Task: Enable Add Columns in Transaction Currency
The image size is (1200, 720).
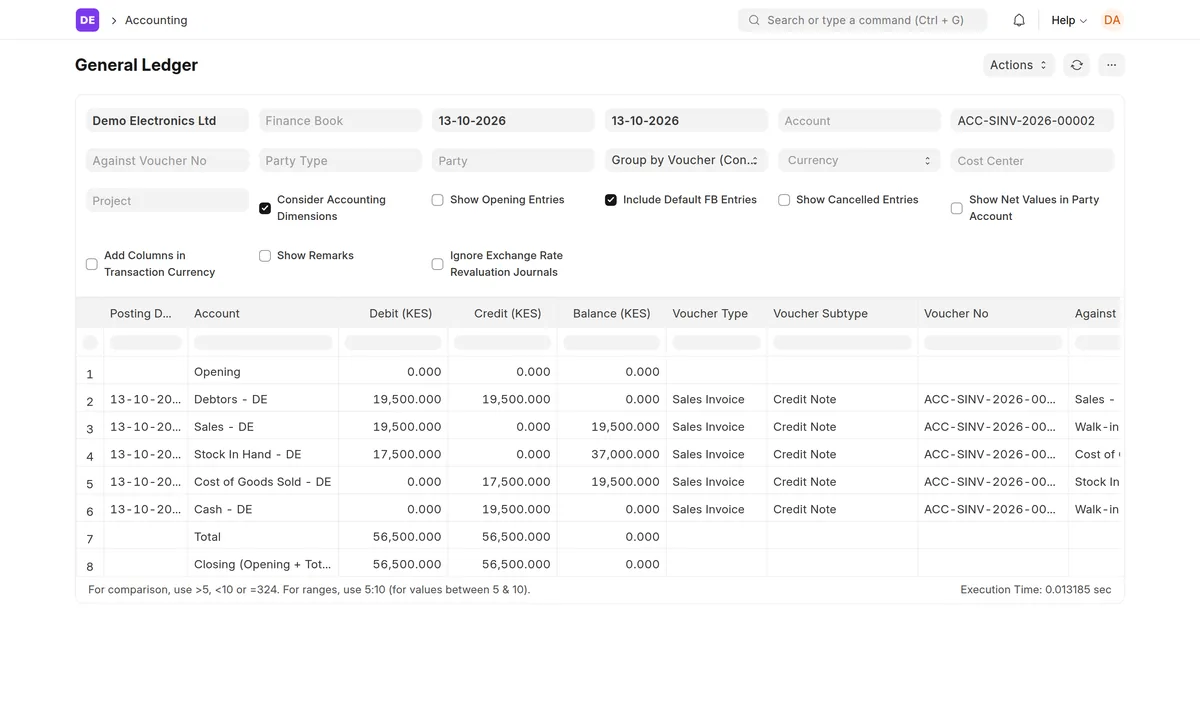Action: pos(92,264)
